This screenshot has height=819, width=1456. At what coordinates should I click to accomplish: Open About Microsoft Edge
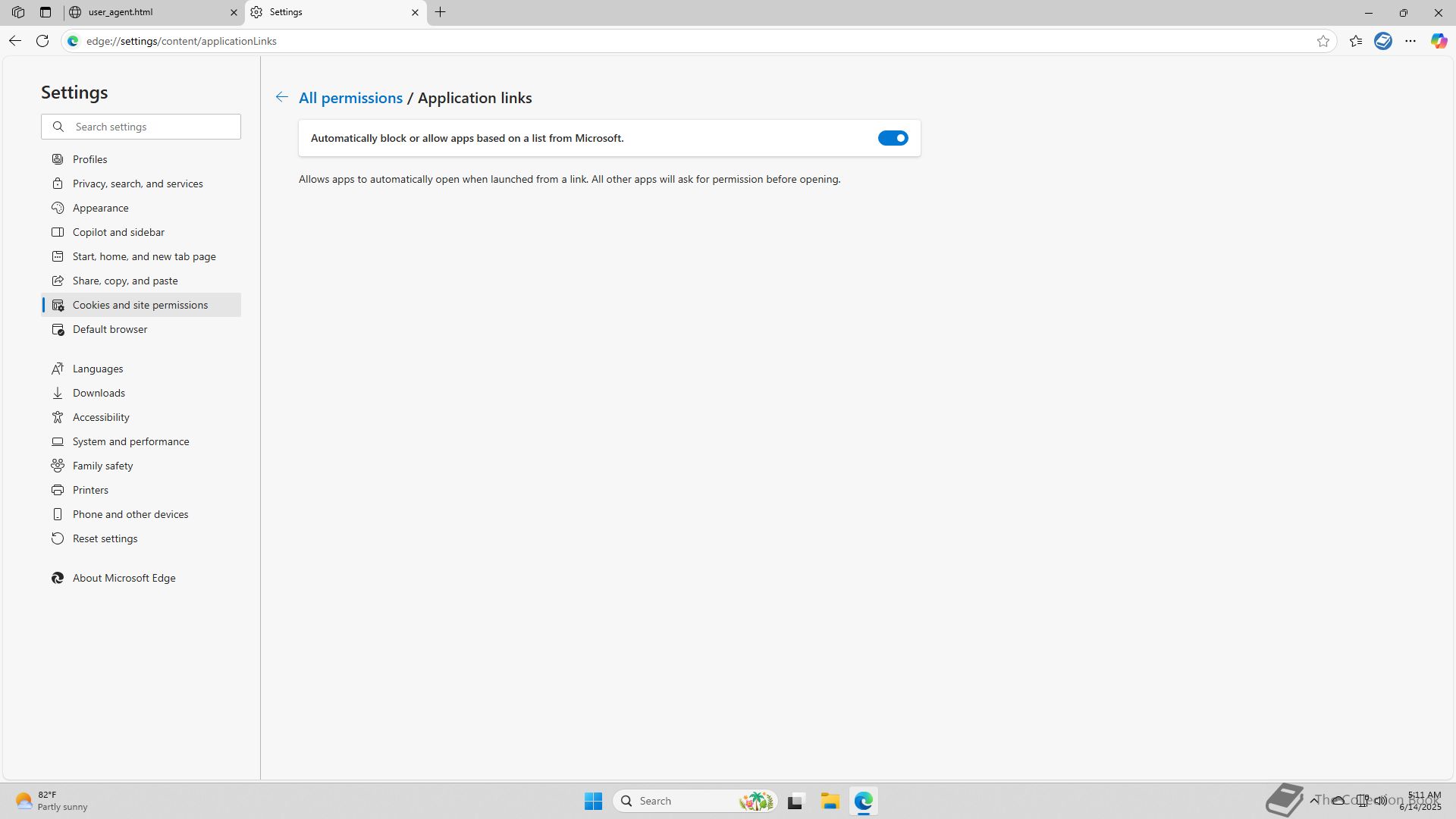coord(124,578)
